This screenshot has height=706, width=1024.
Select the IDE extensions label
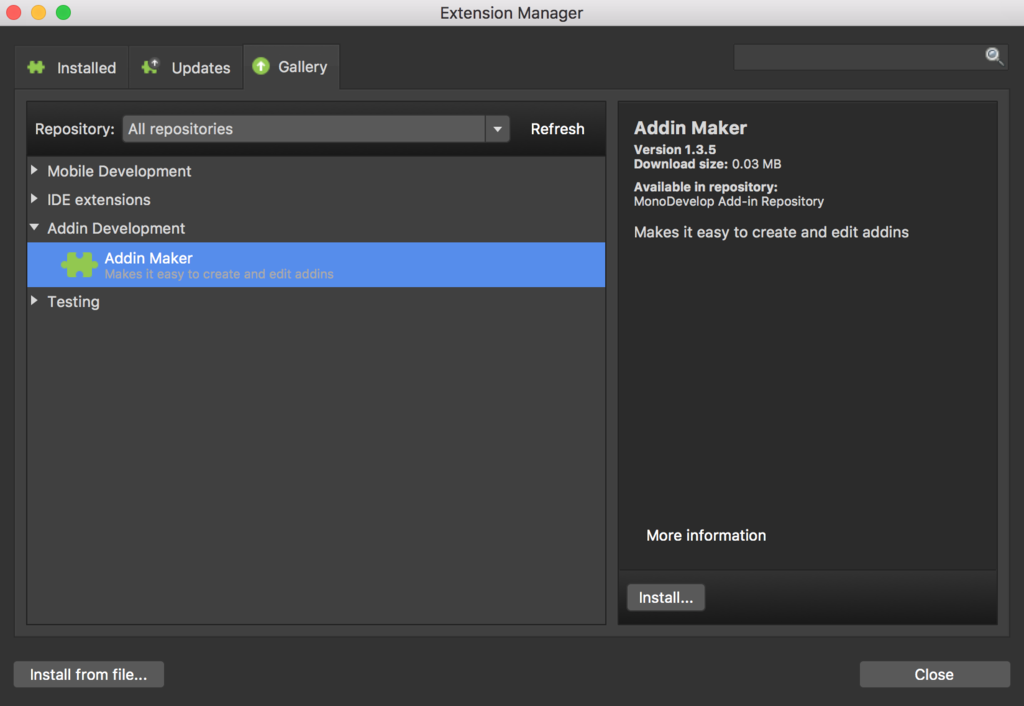click(x=99, y=200)
